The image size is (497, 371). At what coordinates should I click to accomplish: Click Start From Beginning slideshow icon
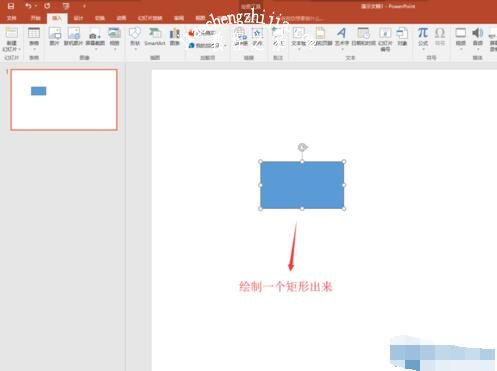pos(66,6)
